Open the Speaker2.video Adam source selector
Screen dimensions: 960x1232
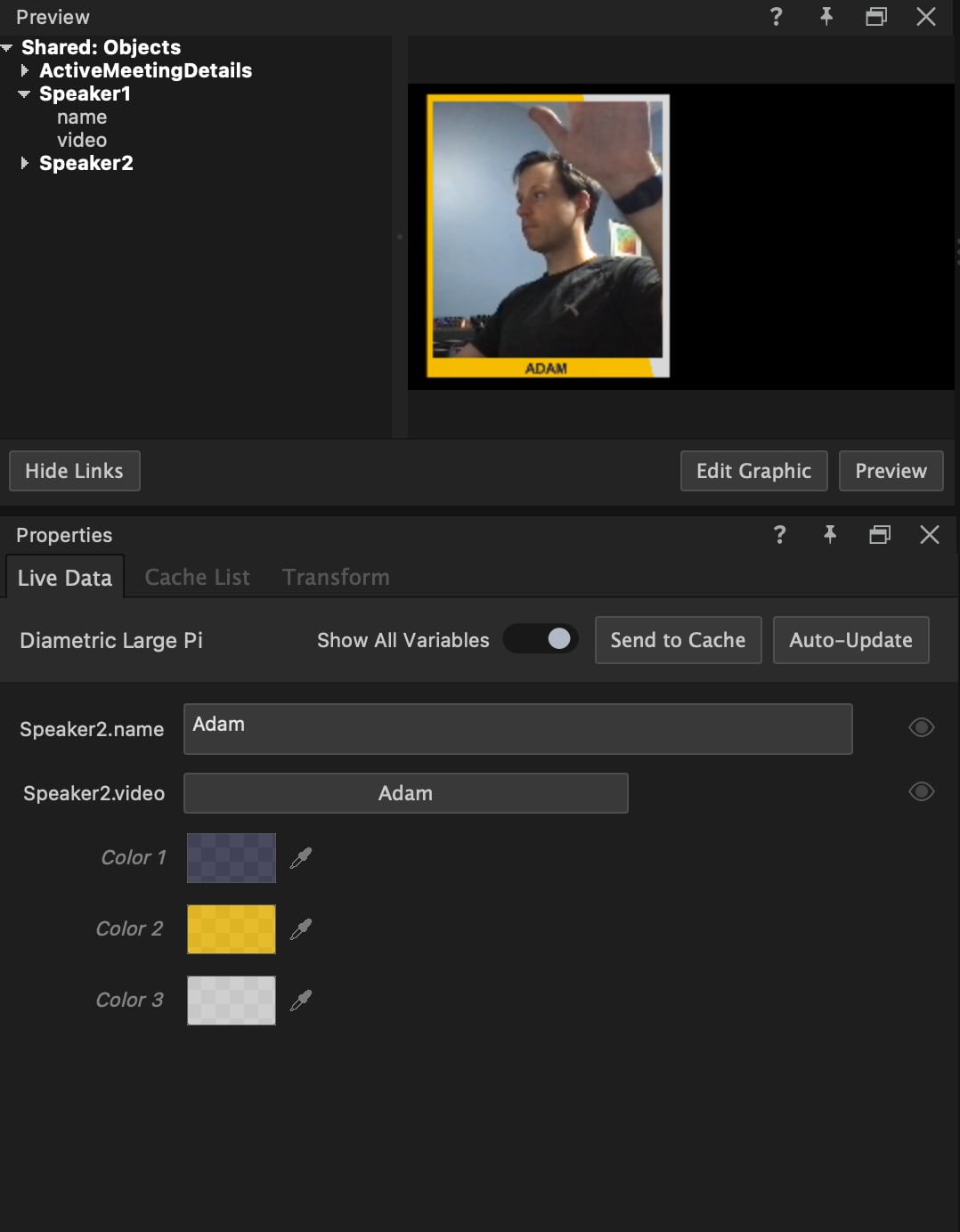pos(406,793)
